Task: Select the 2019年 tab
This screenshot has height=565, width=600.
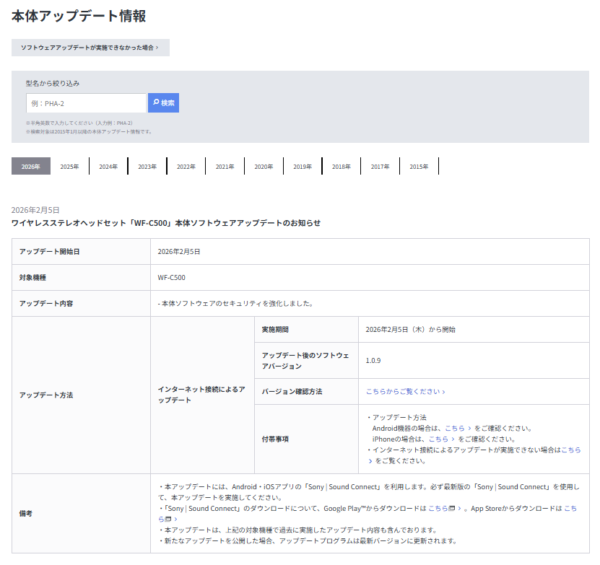Action: 303,166
